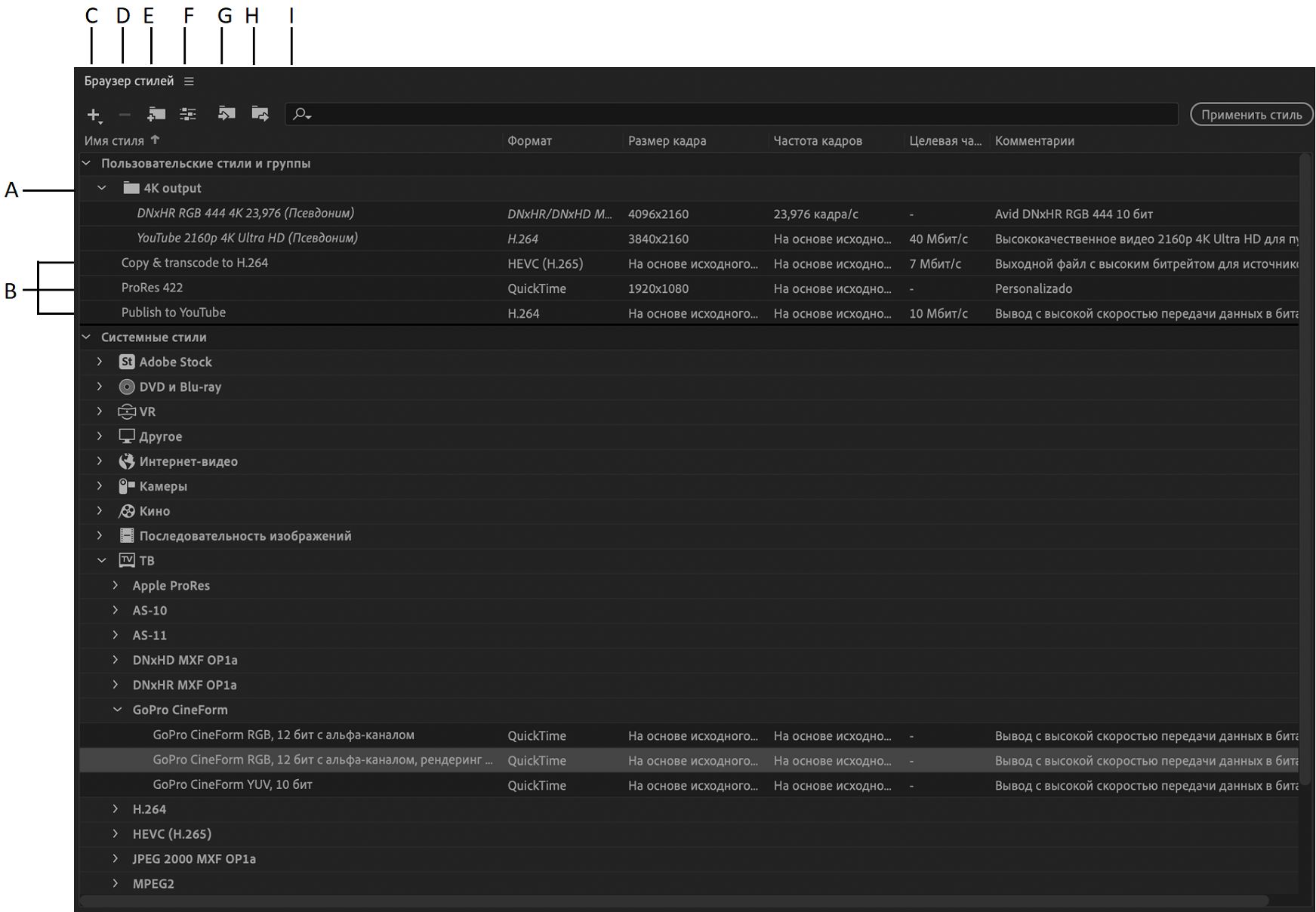Viewport: 1316px width, 912px height.
Task: Click the 4K output folder icon
Action: (131, 188)
